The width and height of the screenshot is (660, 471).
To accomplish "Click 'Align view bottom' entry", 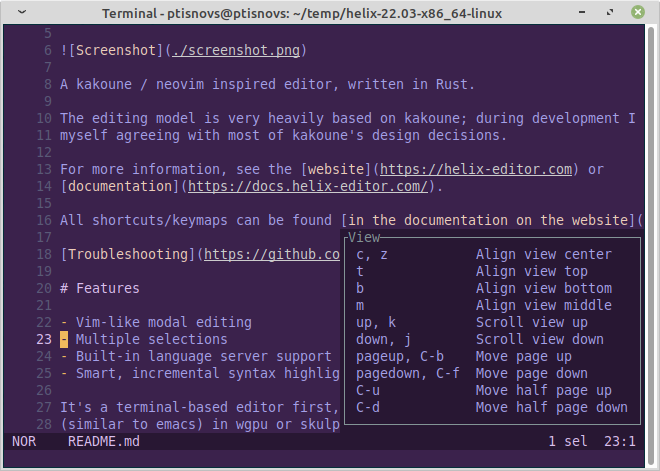I will (543, 288).
